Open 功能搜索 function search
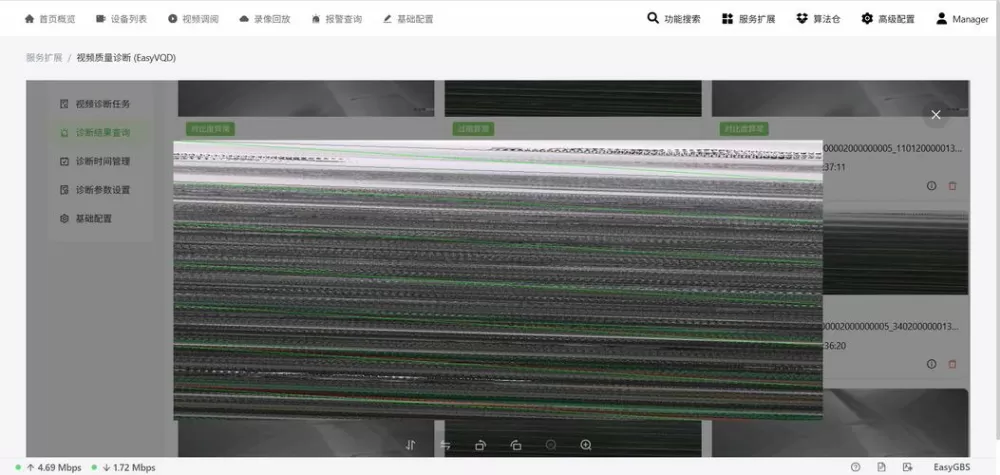Image resolution: width=1000 pixels, height=475 pixels. 673,18
